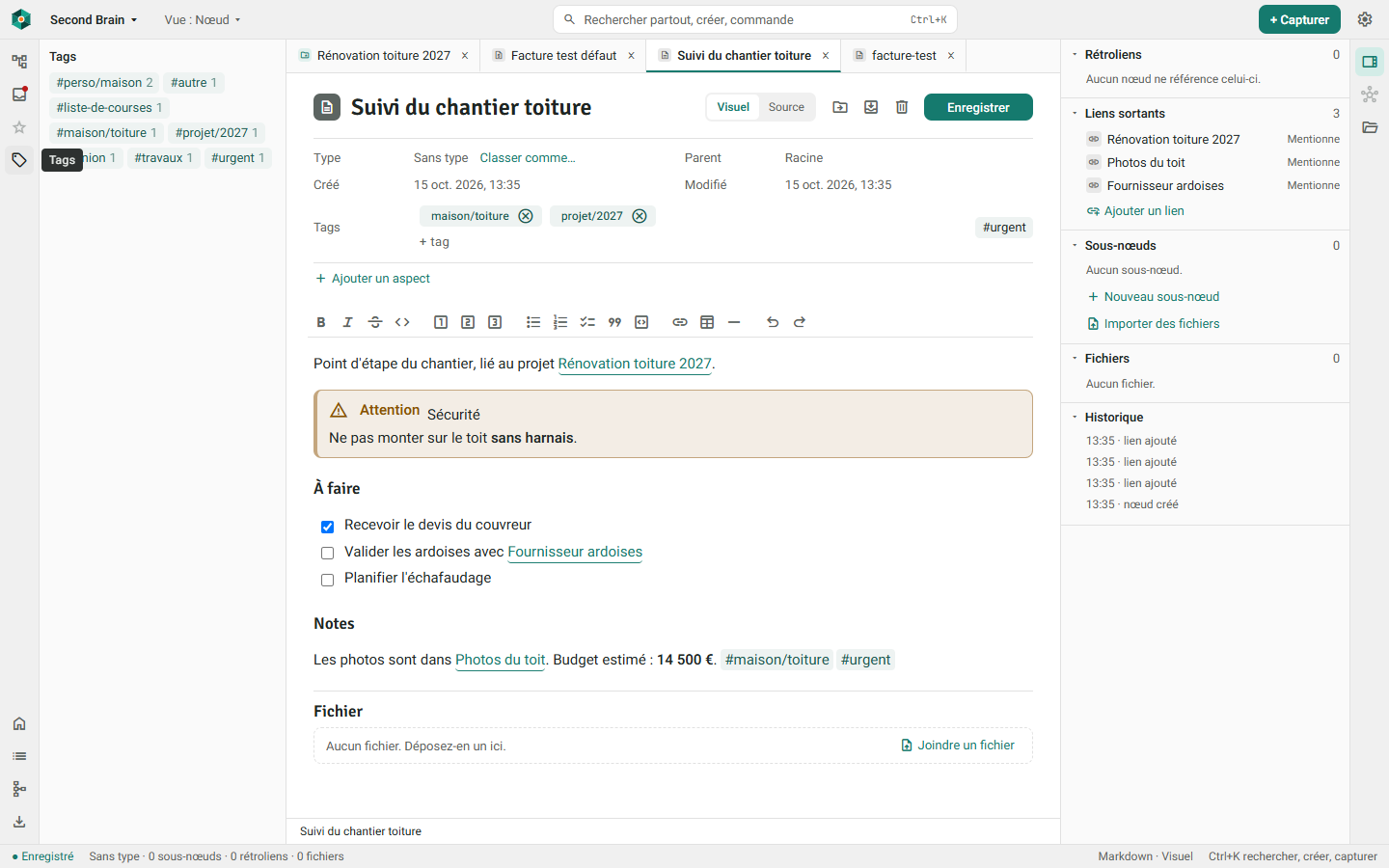Uncheck 'Recevoir le devis du couvreur'
This screenshot has width=1389, height=868.
point(327,527)
